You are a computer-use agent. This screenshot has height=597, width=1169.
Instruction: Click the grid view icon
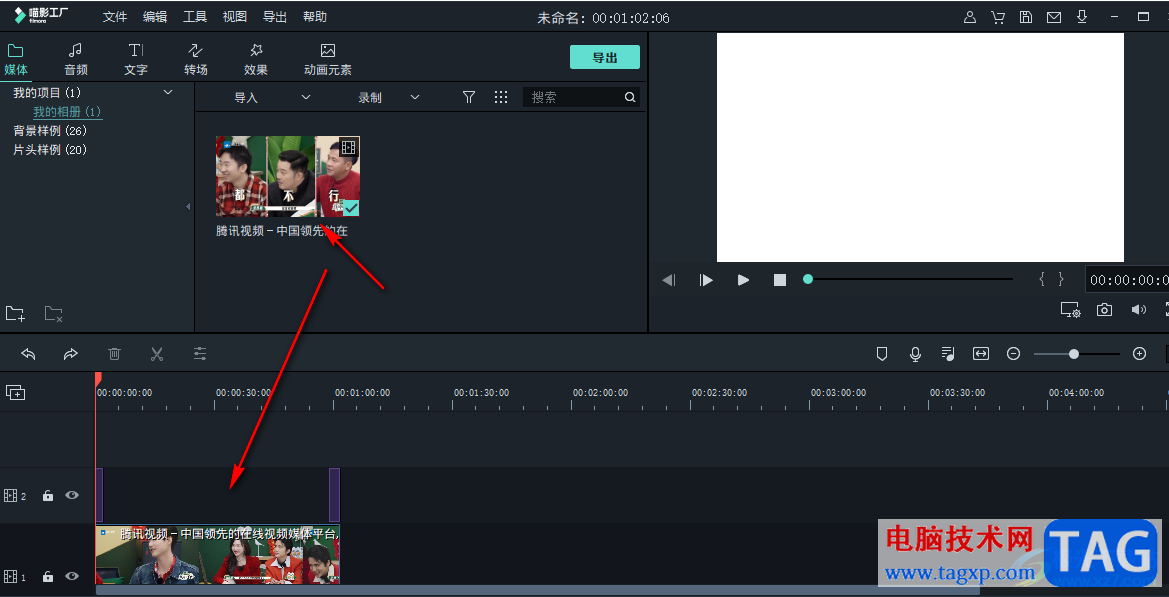[x=501, y=97]
